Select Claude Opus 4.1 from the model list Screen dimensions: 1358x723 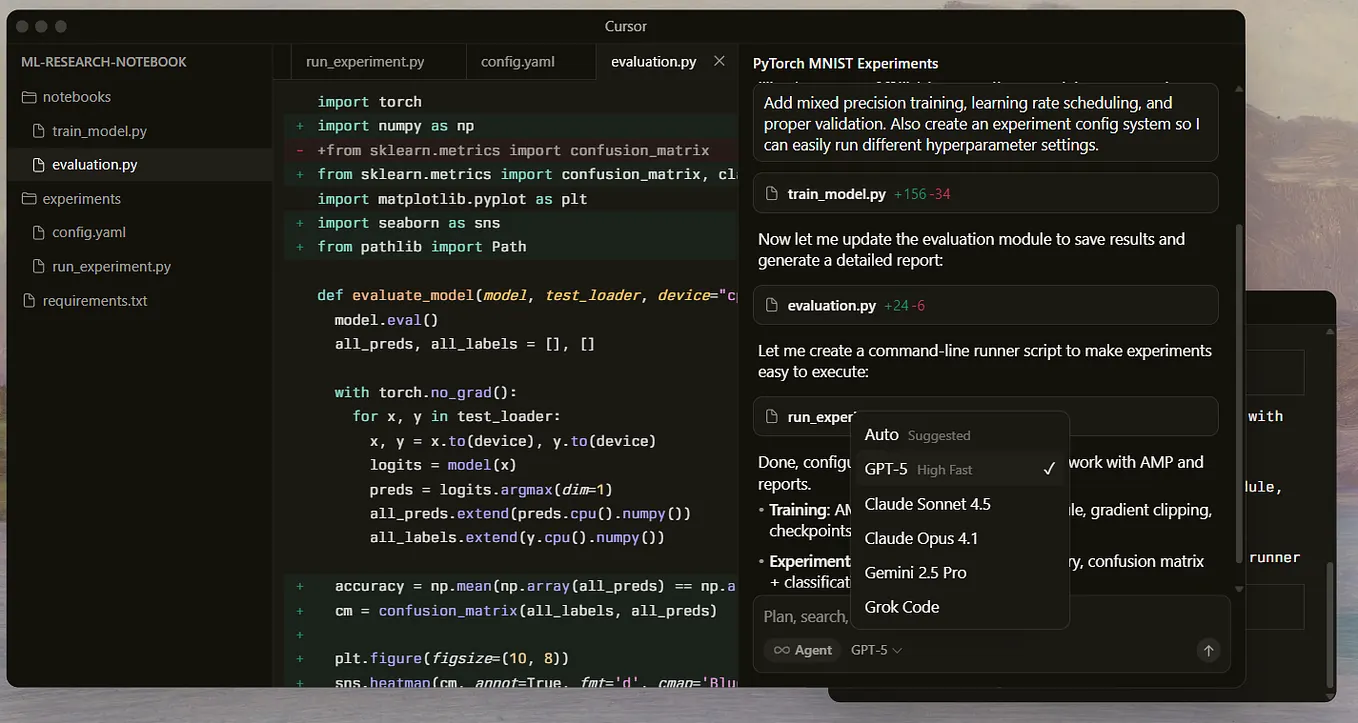click(x=921, y=538)
